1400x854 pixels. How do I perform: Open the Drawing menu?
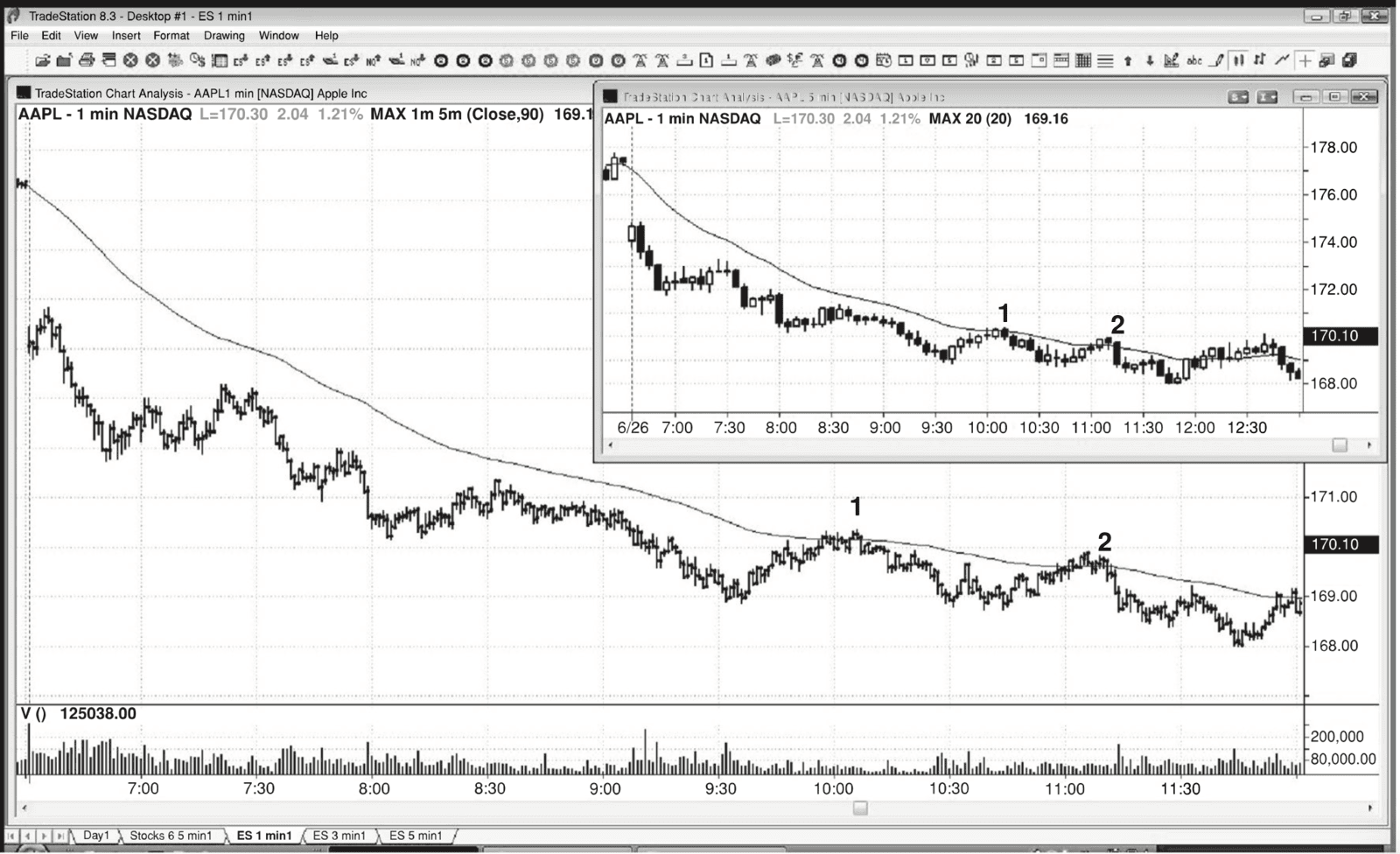[224, 36]
